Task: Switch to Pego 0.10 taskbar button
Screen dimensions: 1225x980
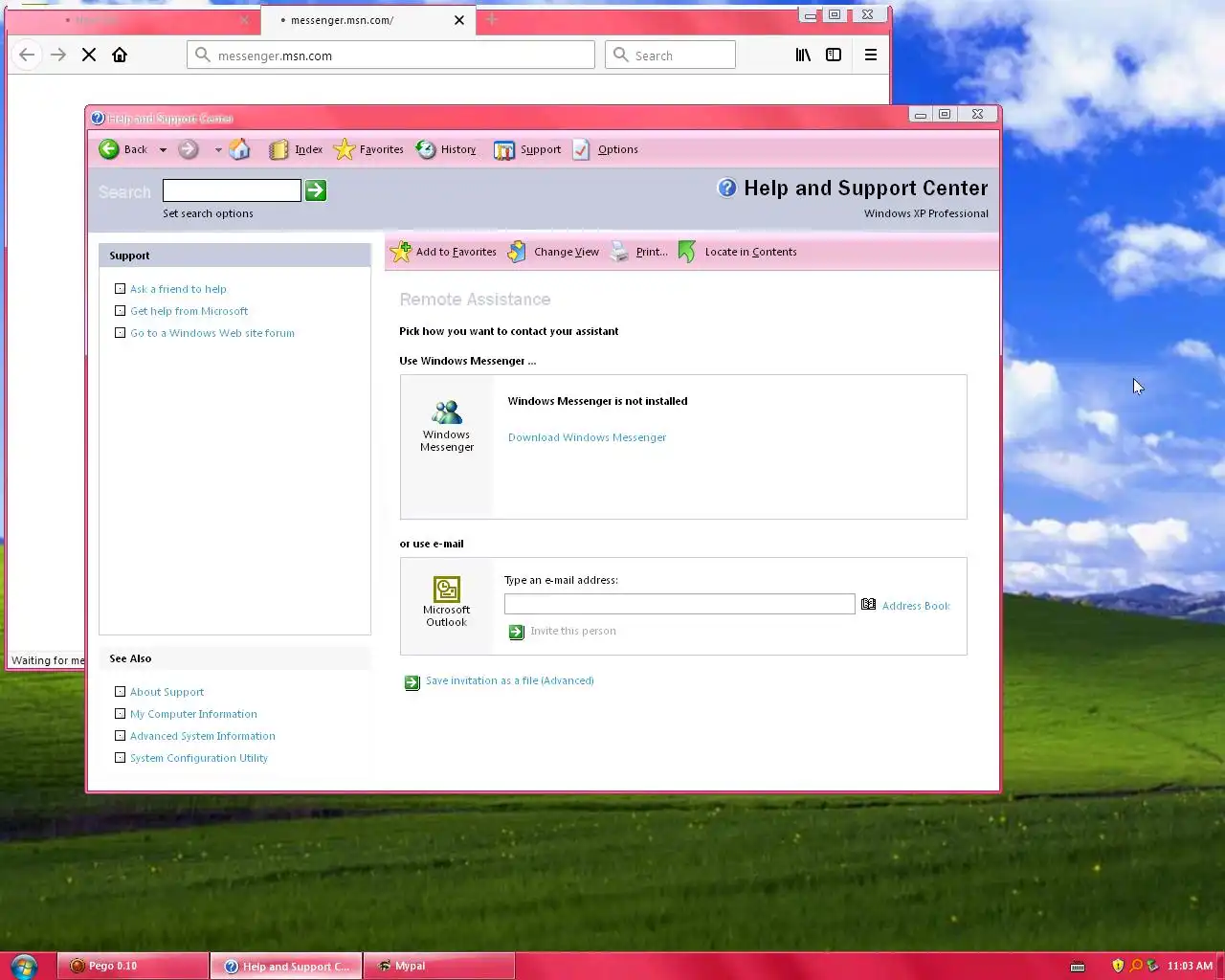Action: 133,966
